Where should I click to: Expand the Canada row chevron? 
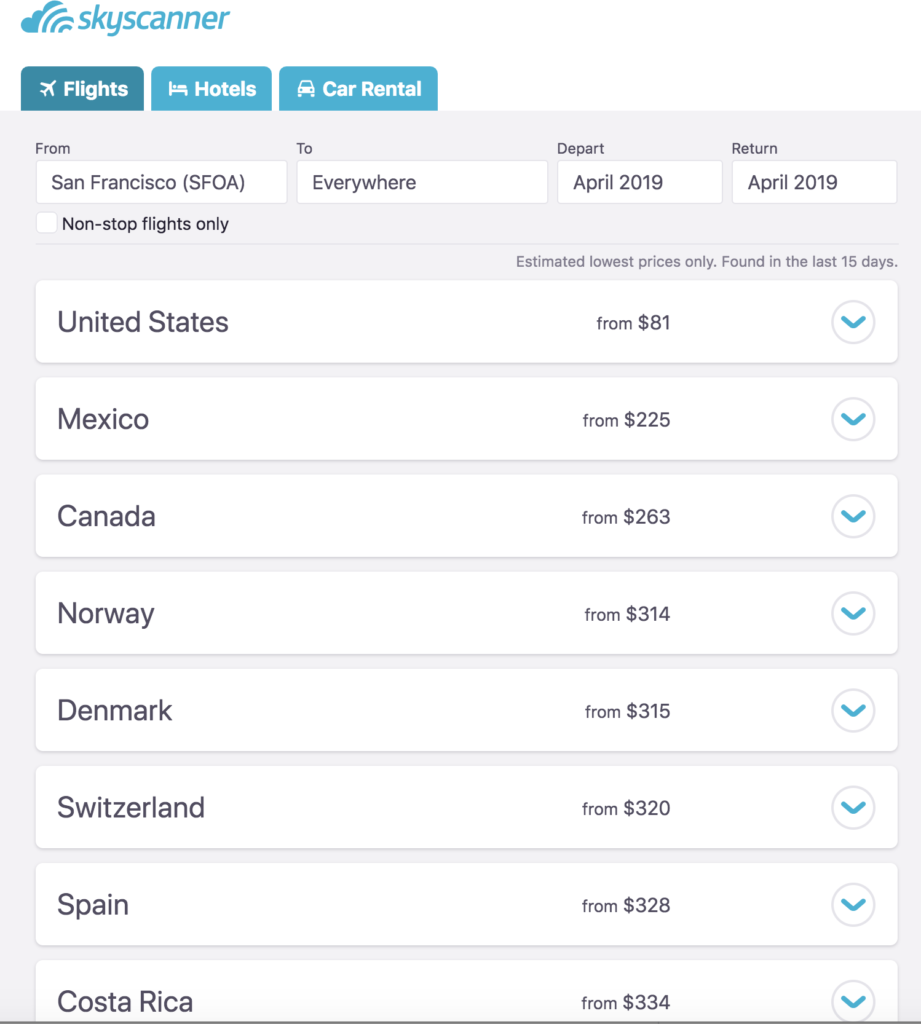(853, 516)
